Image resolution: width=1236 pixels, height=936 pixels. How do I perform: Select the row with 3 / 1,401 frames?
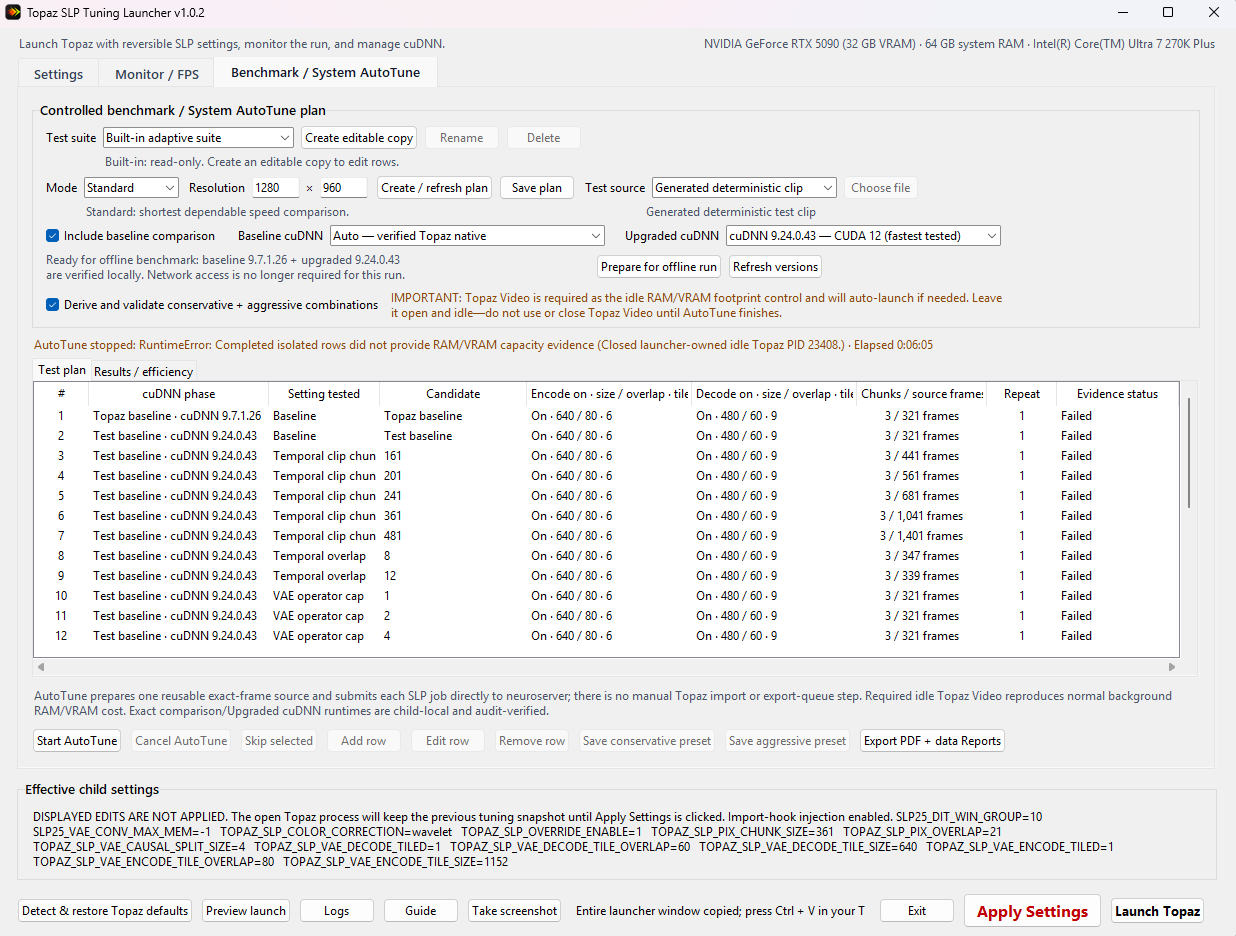click(607, 536)
